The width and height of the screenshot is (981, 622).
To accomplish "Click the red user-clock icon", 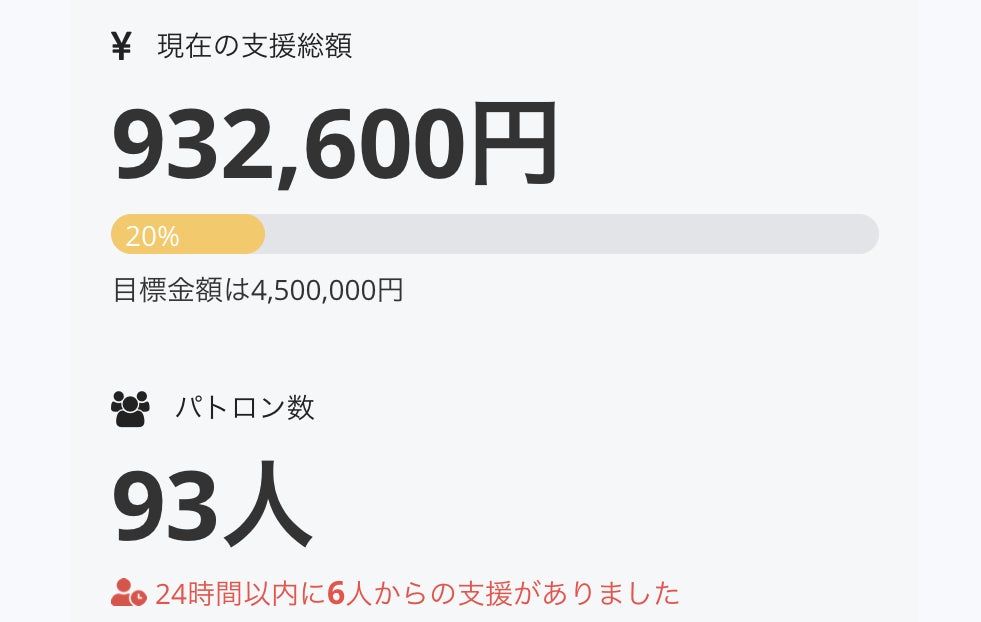I will pos(129,593).
